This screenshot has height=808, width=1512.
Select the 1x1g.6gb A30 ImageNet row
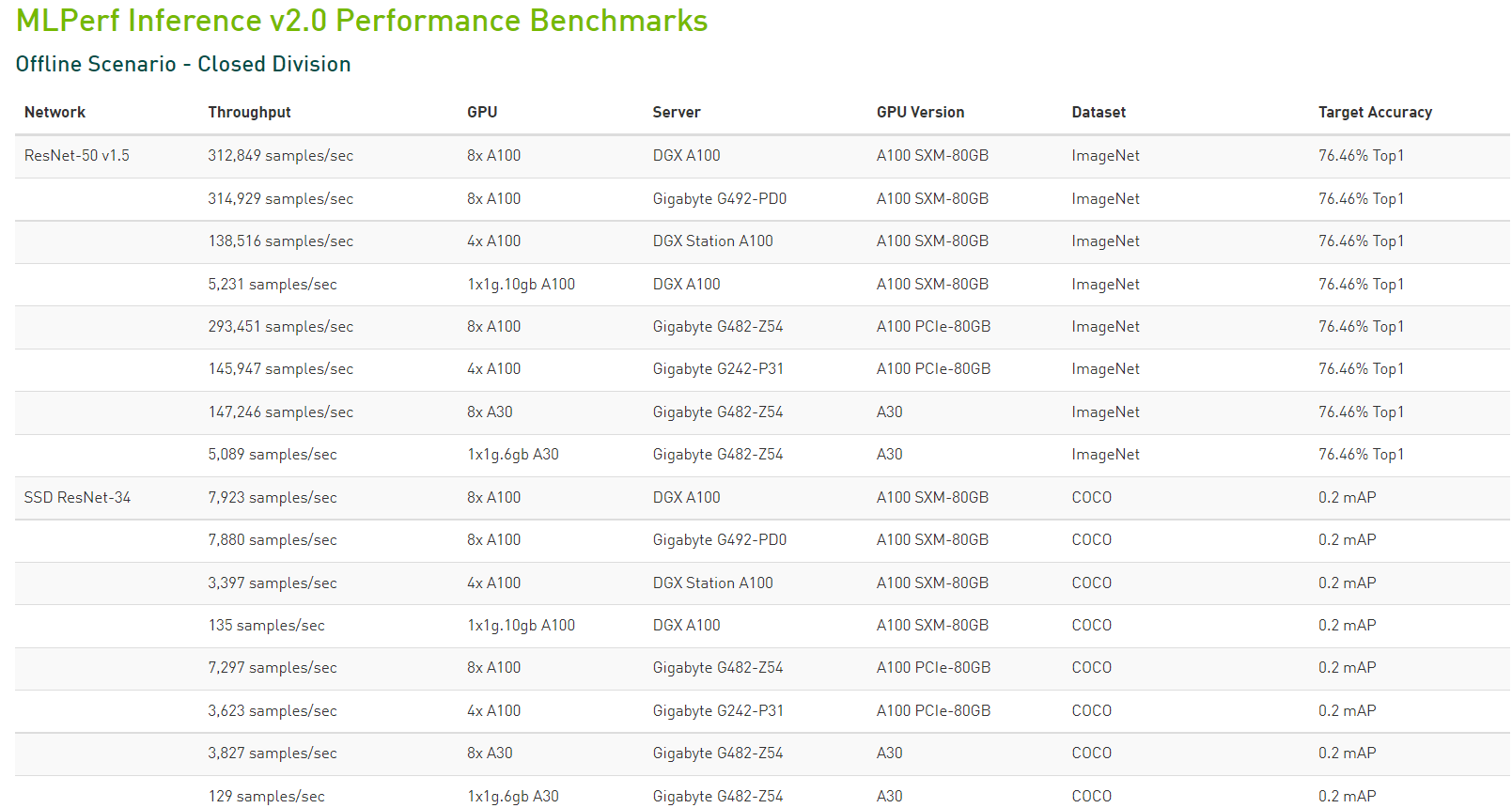(513, 455)
